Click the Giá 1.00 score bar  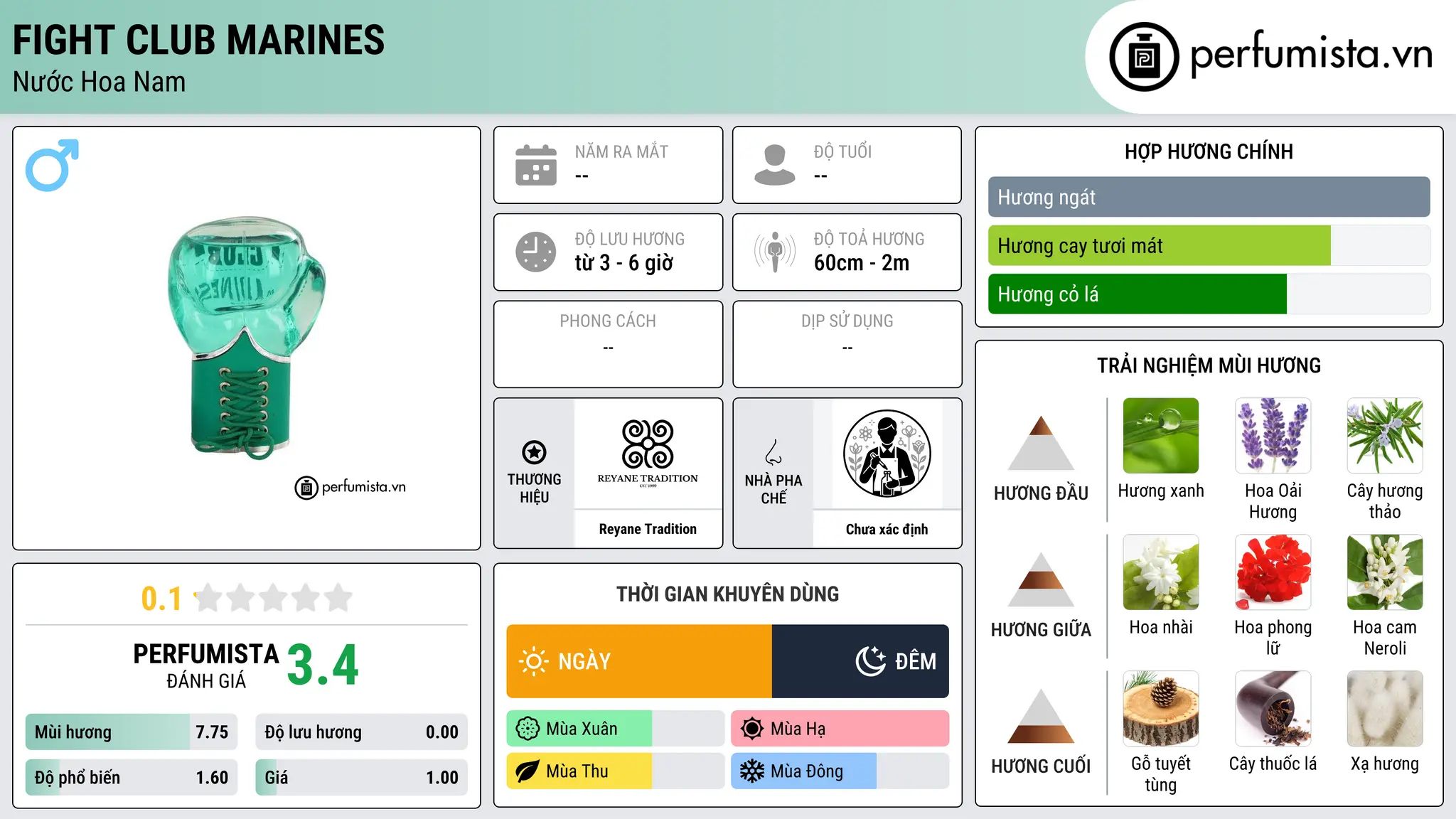tap(361, 778)
